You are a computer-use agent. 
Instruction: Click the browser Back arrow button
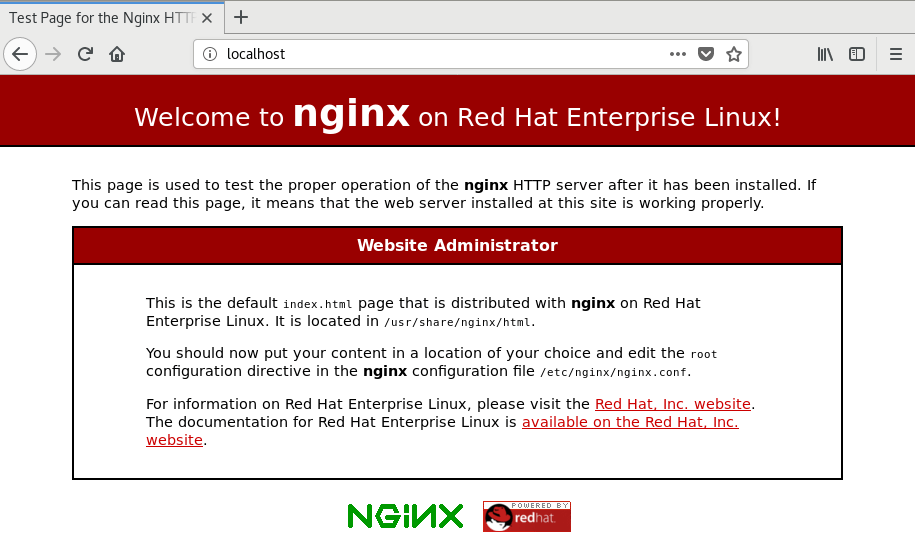tap(20, 54)
